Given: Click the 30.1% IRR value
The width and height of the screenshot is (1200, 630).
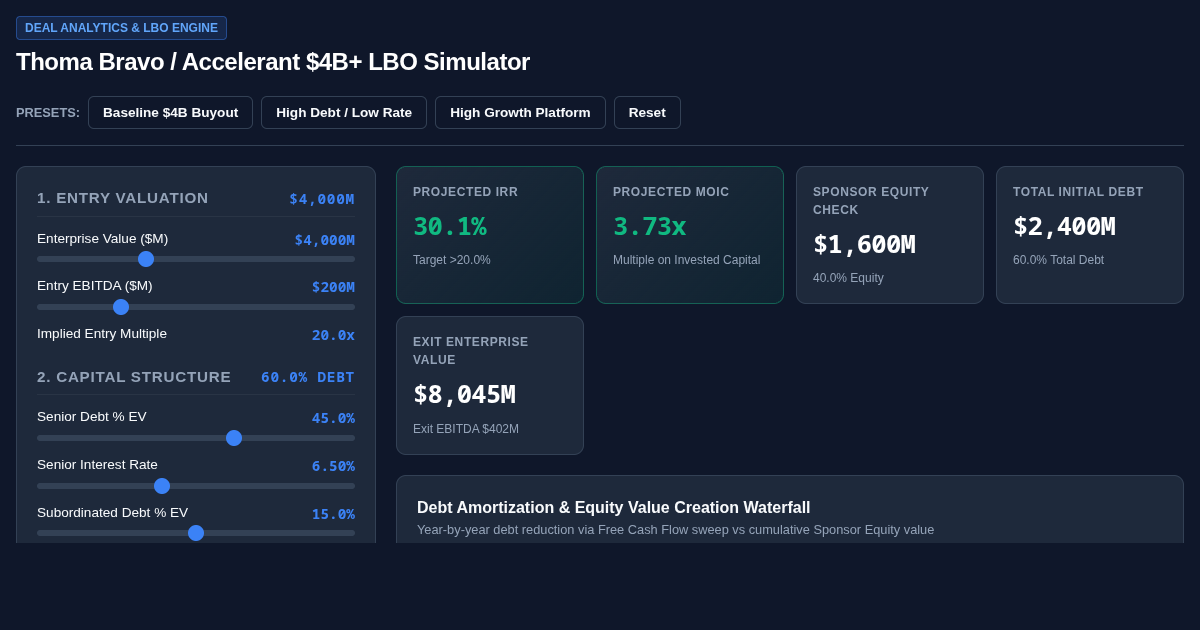Looking at the screenshot, I should [x=450, y=227].
